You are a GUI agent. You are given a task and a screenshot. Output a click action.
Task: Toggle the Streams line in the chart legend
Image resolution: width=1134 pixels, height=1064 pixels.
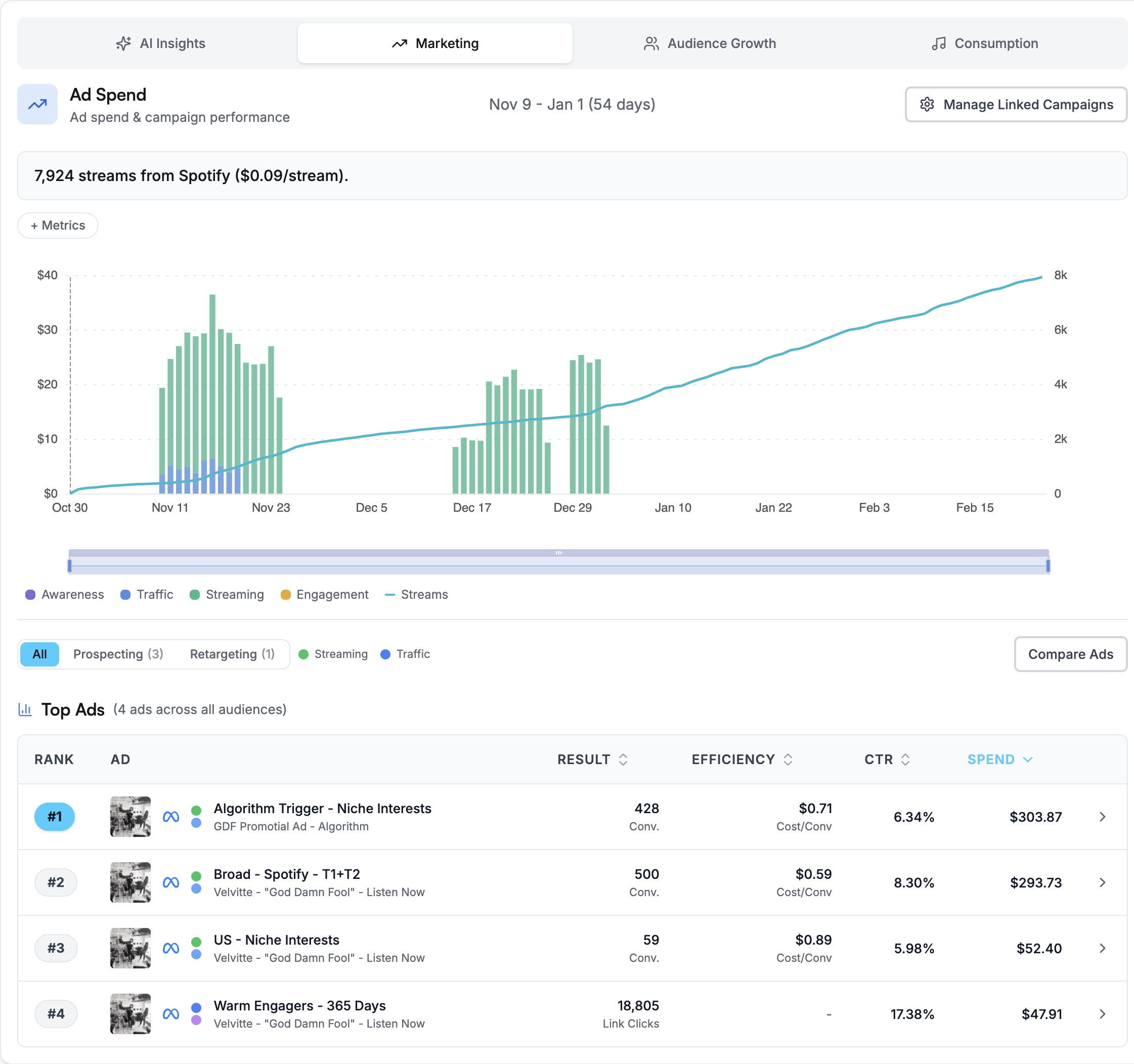tap(416, 594)
